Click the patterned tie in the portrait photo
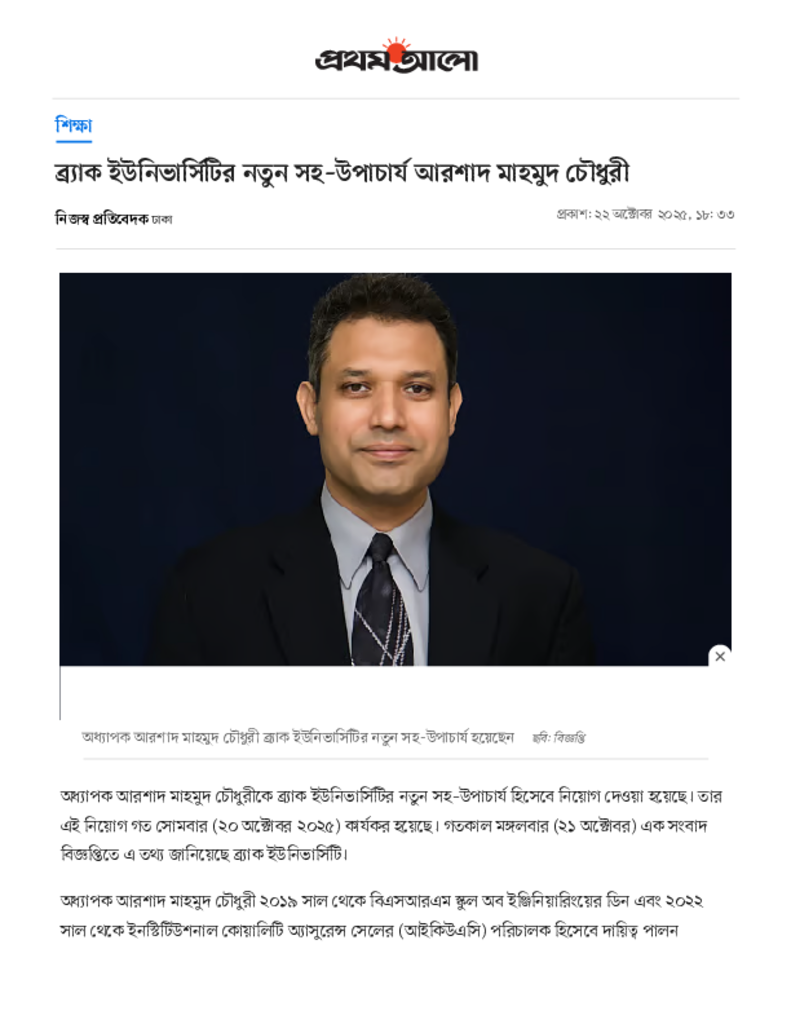The width and height of the screenshot is (791, 1024). pyautogui.click(x=381, y=600)
